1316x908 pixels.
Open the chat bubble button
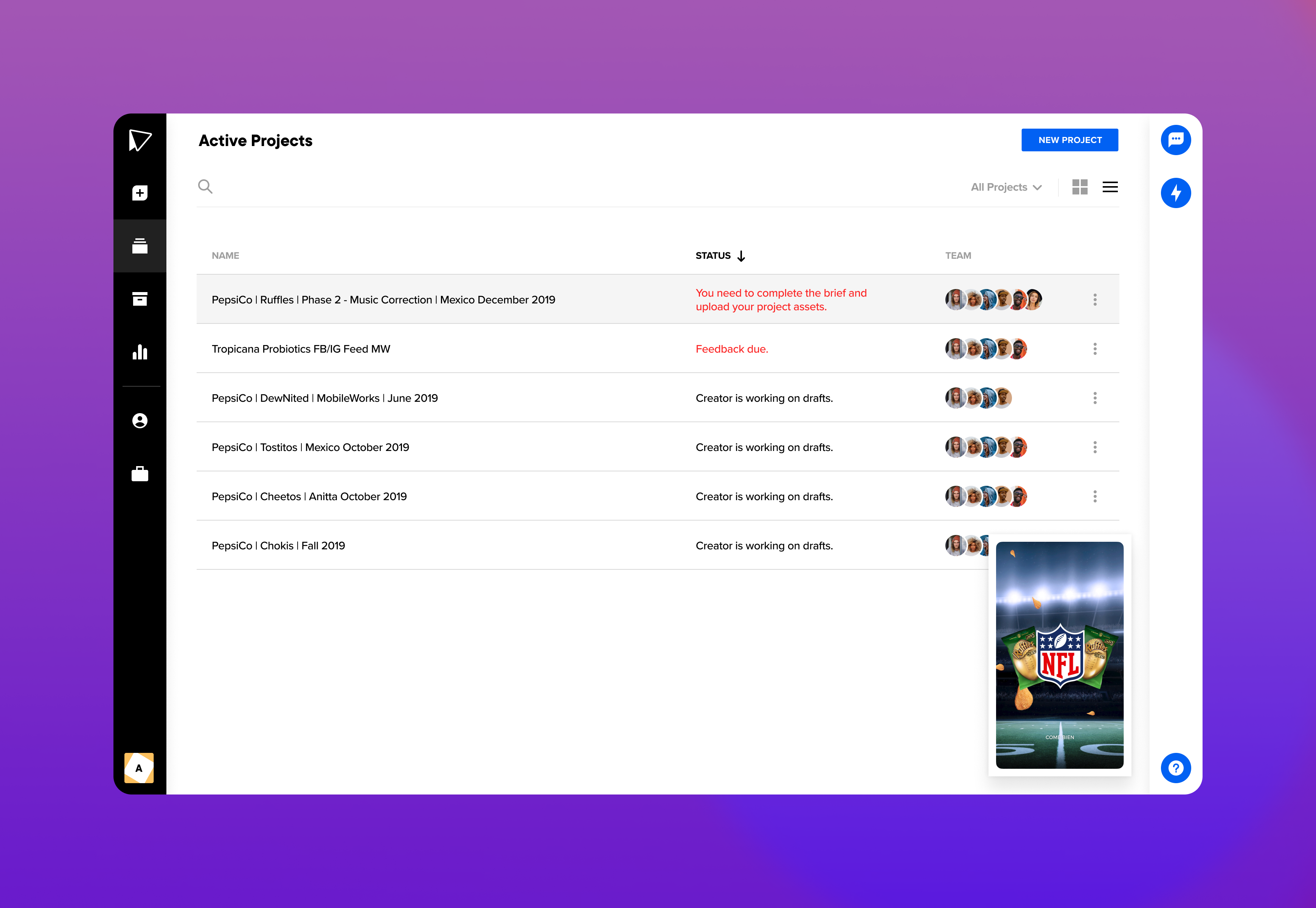[1176, 140]
